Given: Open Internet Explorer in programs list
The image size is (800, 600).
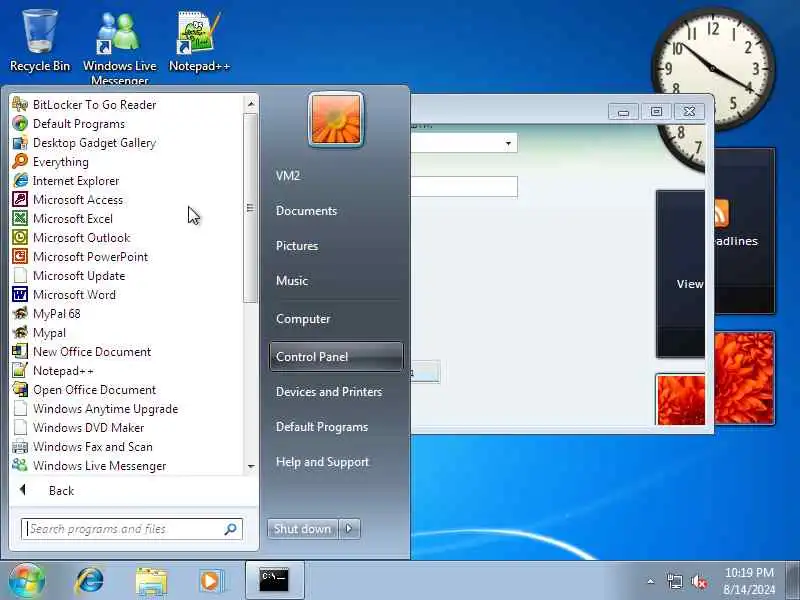Looking at the screenshot, I should (76, 181).
